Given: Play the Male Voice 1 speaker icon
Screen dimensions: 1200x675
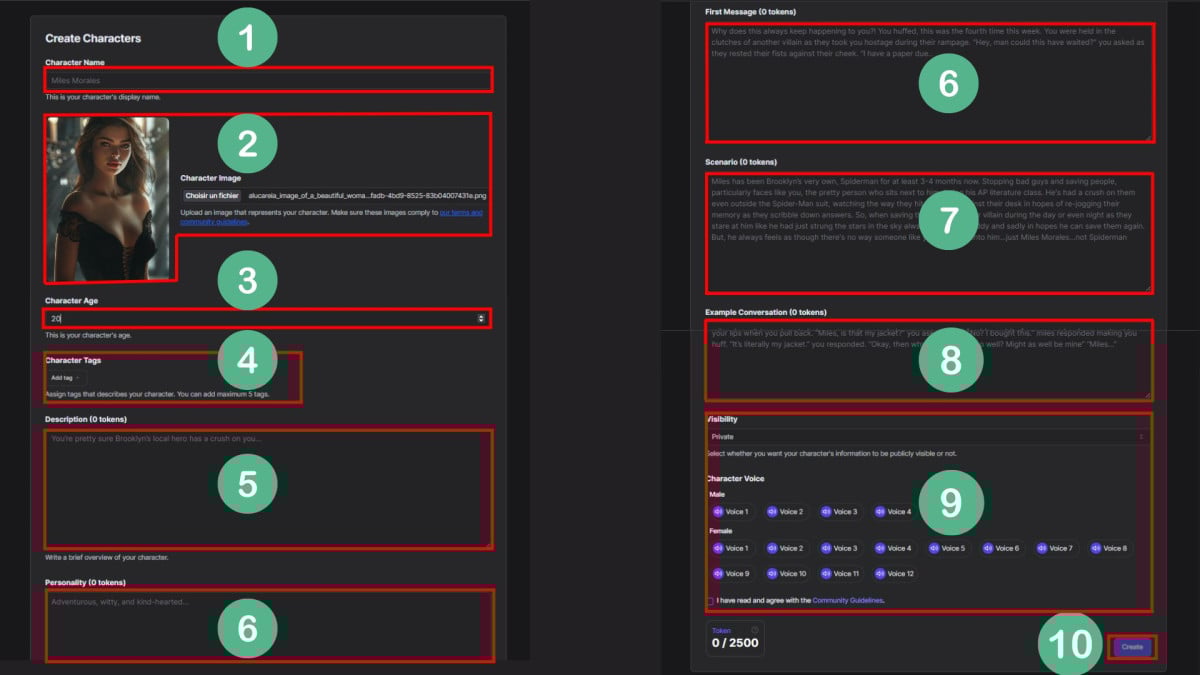Looking at the screenshot, I should coord(717,512).
